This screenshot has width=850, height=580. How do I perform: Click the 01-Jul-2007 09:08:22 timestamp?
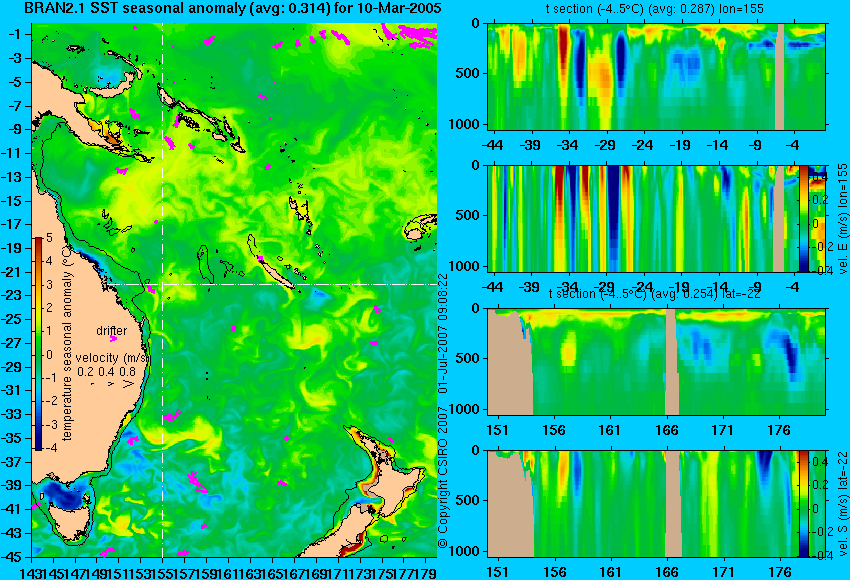443,333
